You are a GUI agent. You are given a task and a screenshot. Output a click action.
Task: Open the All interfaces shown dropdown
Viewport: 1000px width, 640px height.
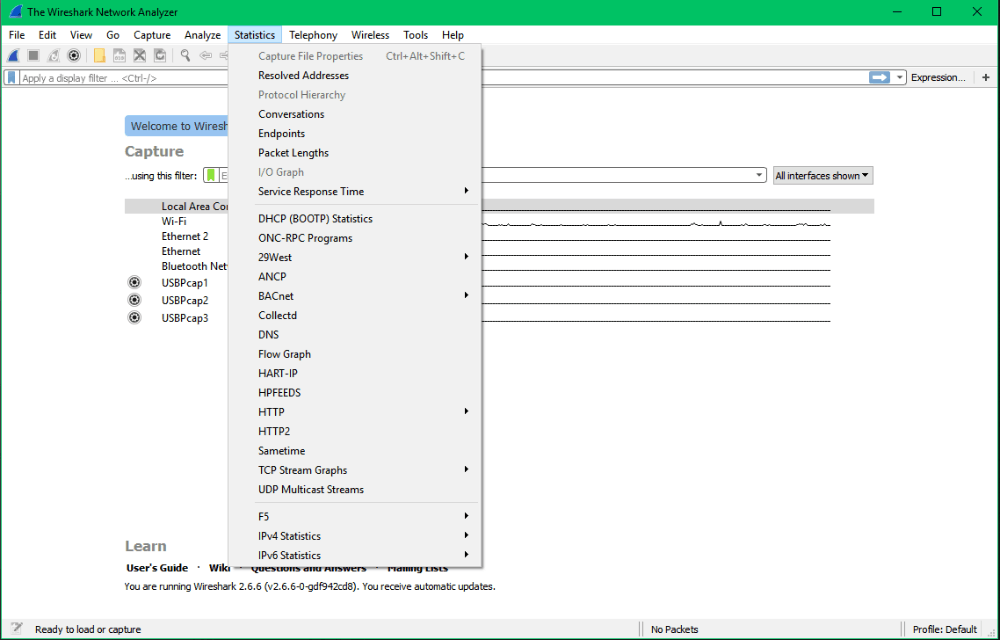[823, 175]
